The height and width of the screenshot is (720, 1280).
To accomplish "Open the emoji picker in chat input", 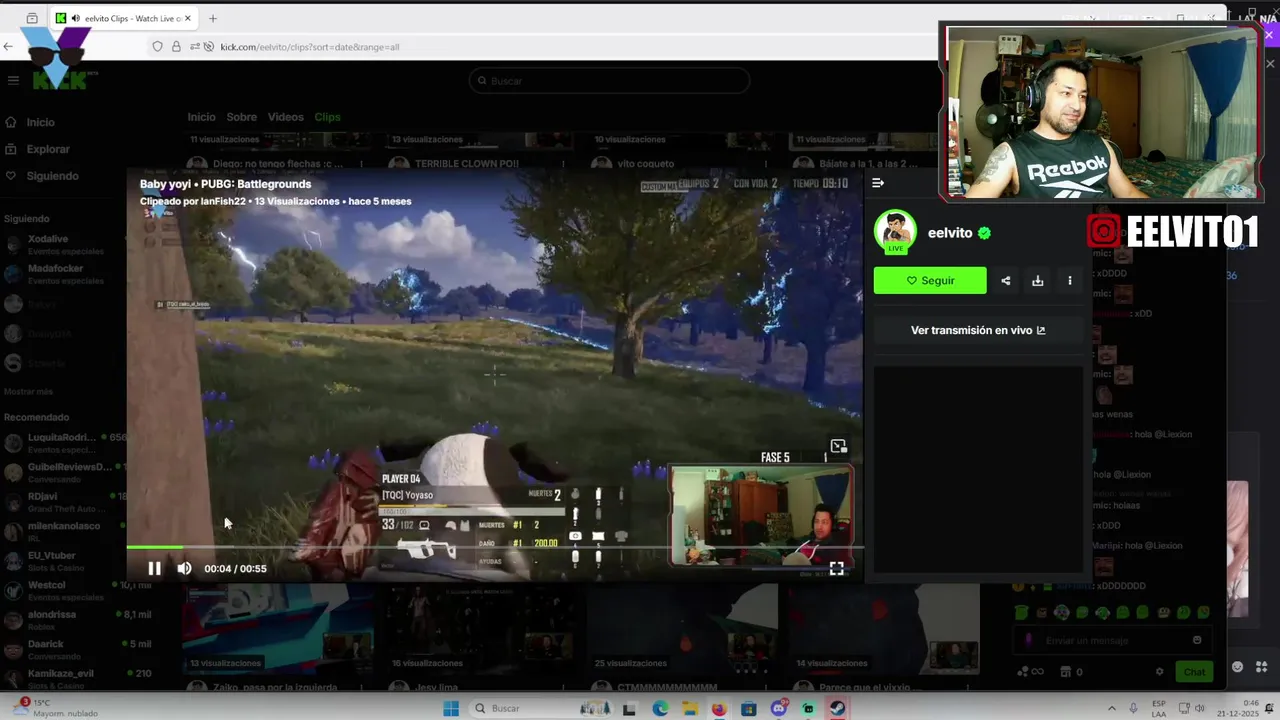I will click(x=1197, y=640).
